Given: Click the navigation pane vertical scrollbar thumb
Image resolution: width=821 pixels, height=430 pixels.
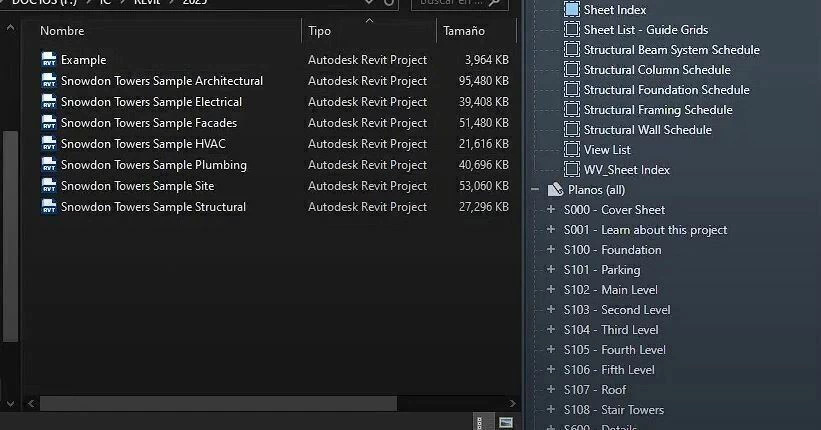Looking at the screenshot, I should (10, 236).
